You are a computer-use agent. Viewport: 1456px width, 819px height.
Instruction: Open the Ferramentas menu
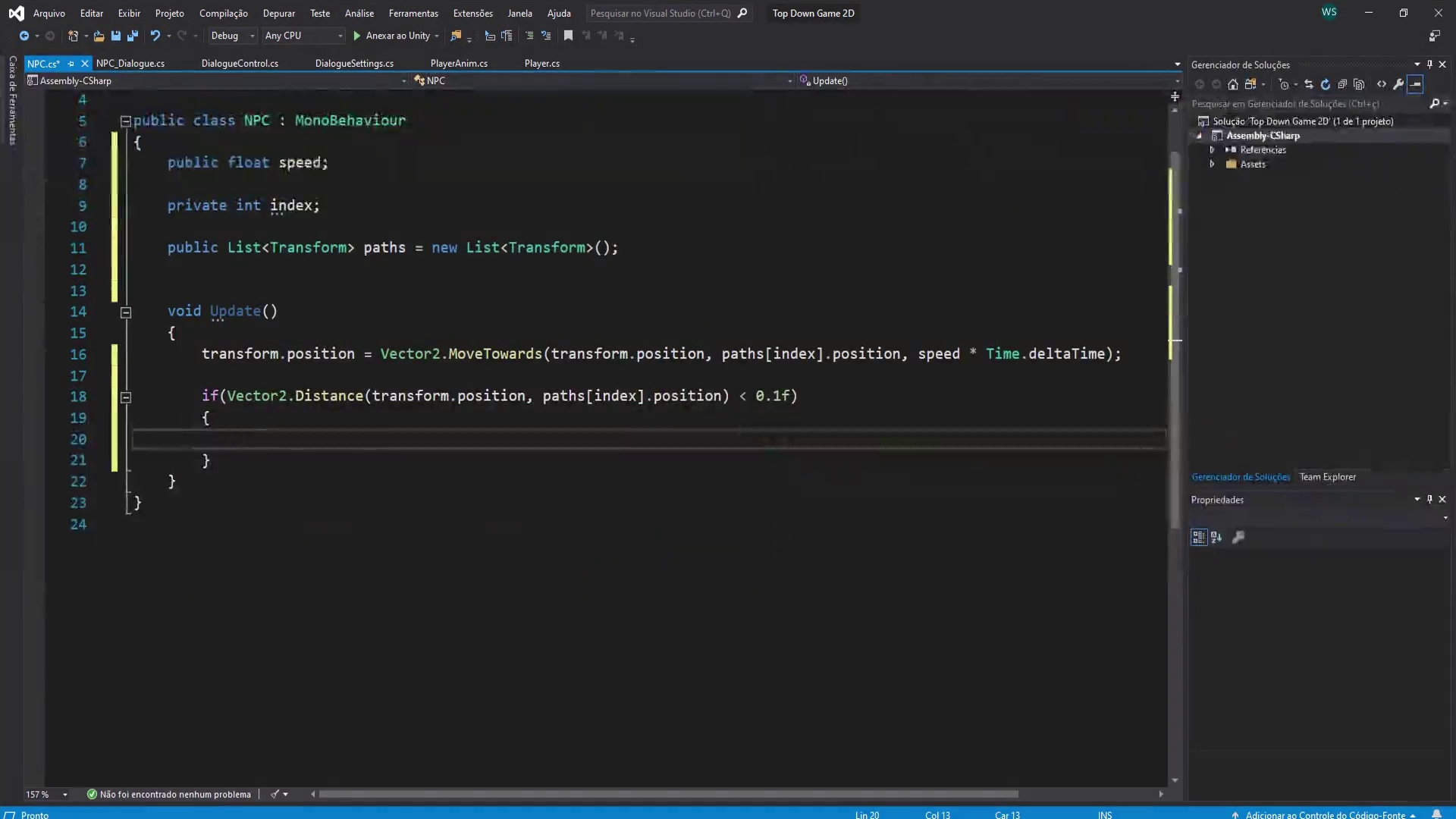(x=413, y=13)
